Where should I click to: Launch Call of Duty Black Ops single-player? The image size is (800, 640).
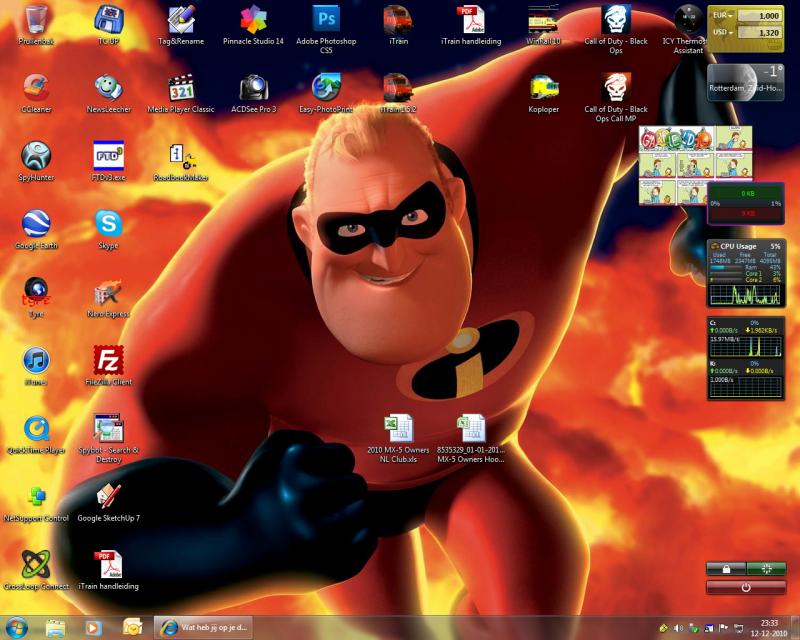tap(616, 29)
